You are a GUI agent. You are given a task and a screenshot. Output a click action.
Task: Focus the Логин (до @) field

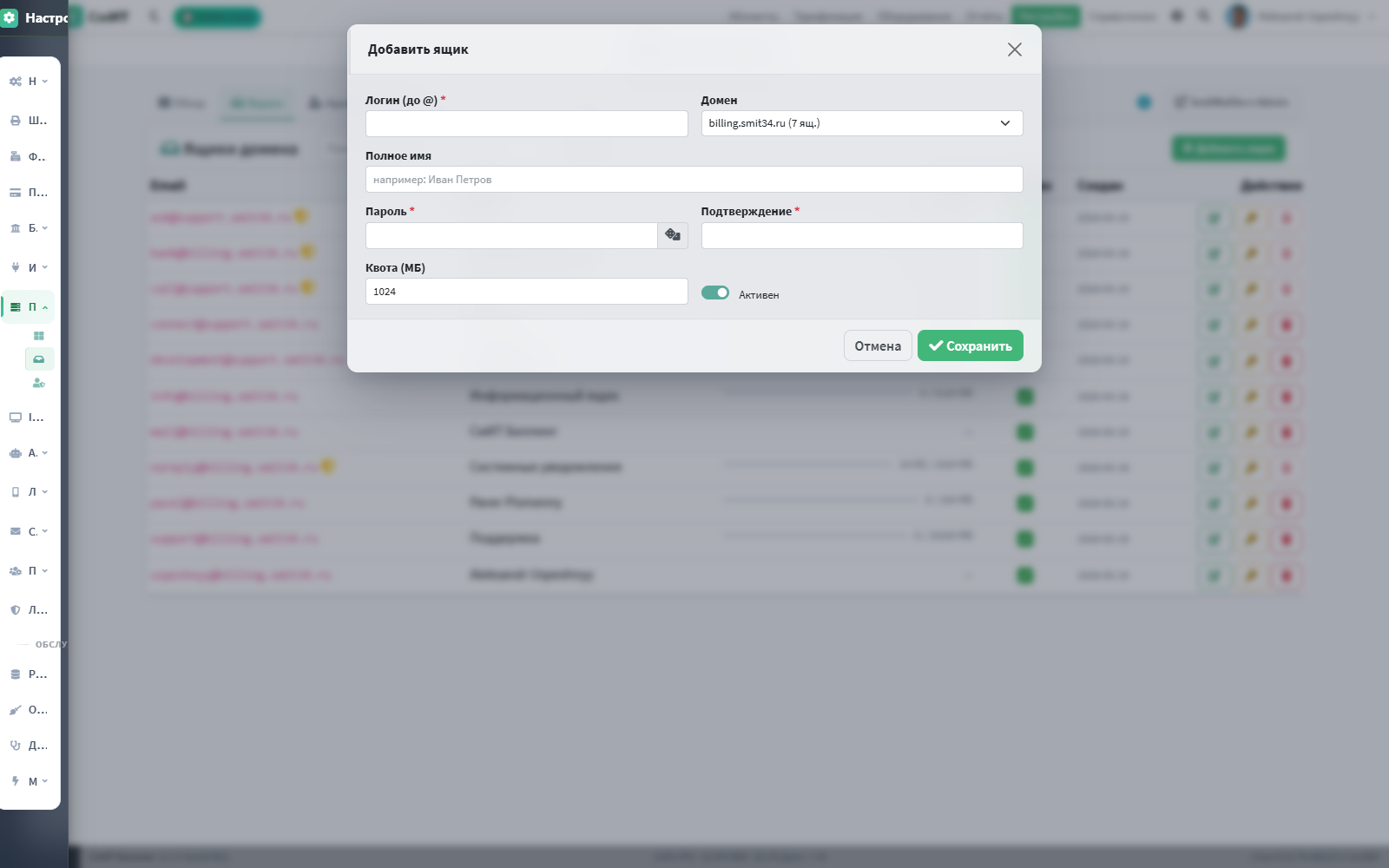click(527, 123)
